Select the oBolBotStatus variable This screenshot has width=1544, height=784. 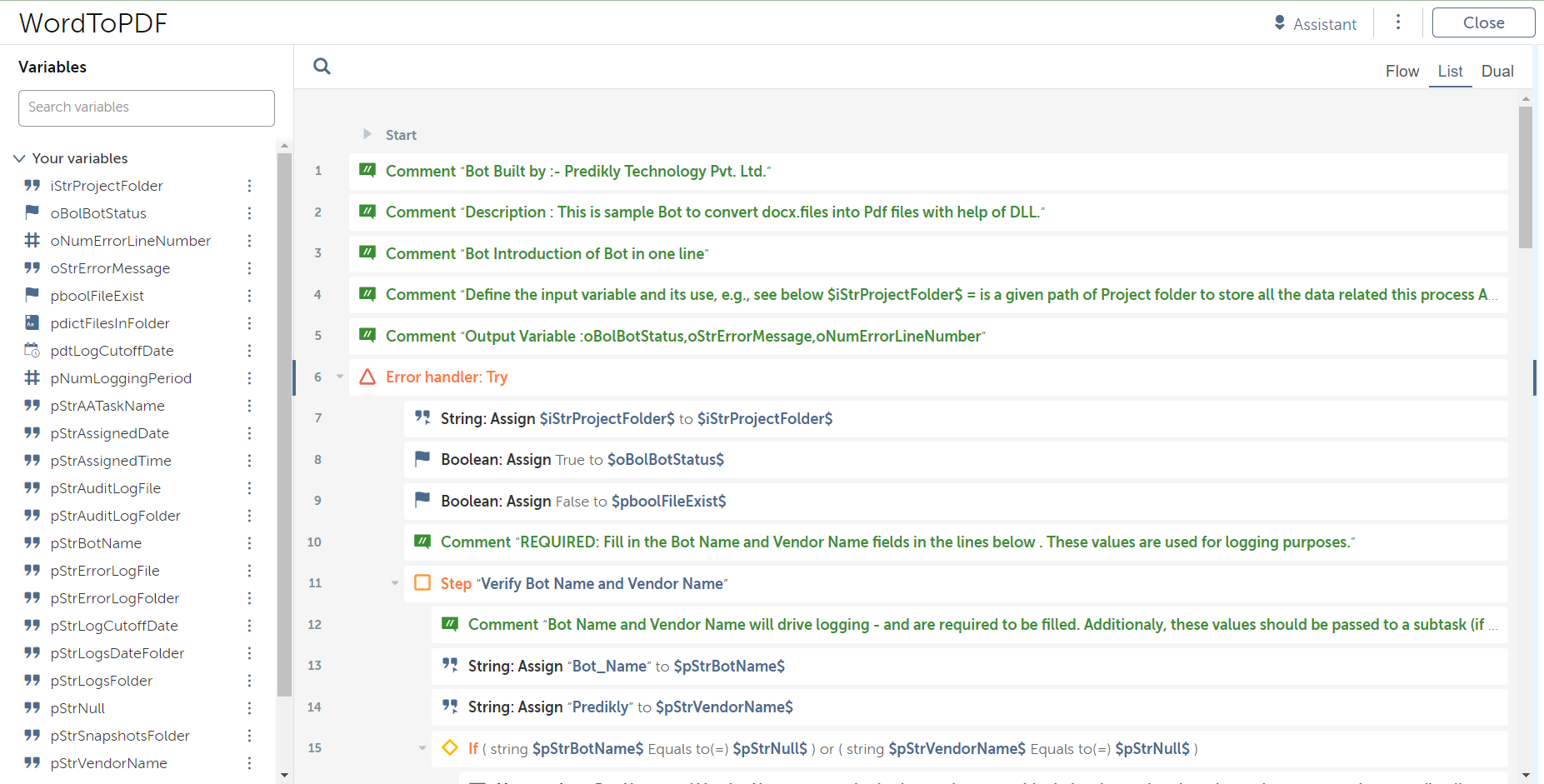[98, 213]
